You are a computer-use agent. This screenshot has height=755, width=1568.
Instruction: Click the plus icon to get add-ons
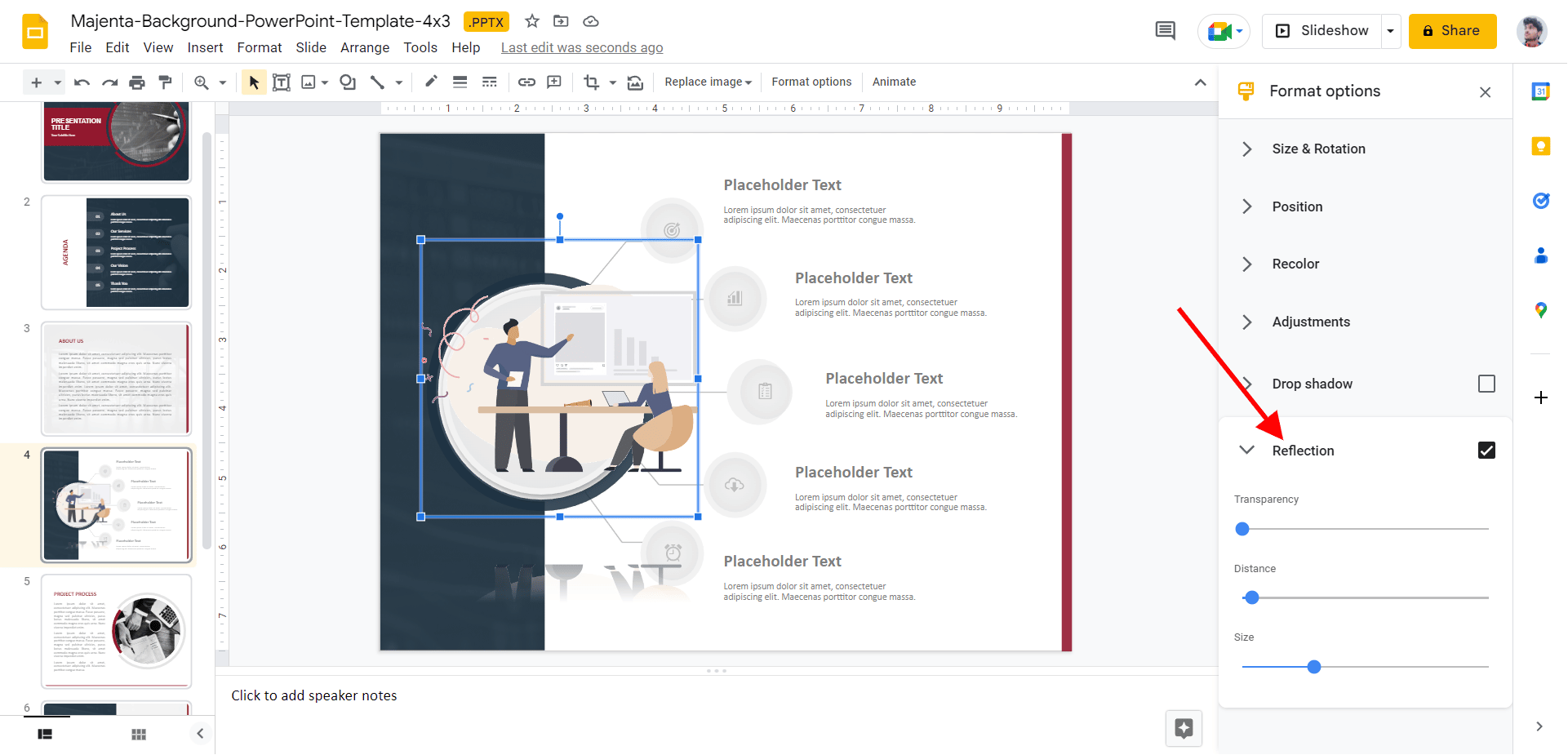(x=1540, y=397)
